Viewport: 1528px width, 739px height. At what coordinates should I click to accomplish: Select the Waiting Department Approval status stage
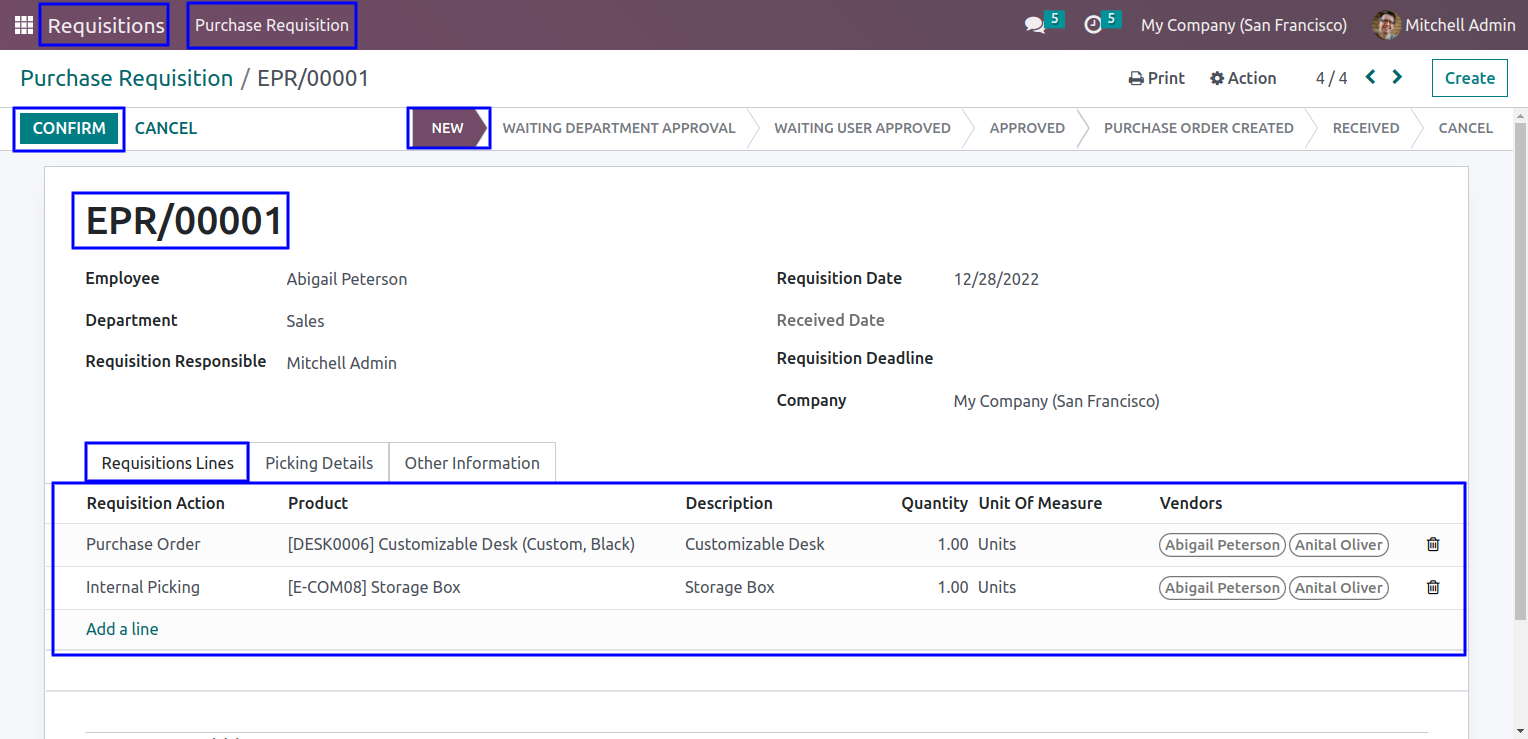pos(619,128)
